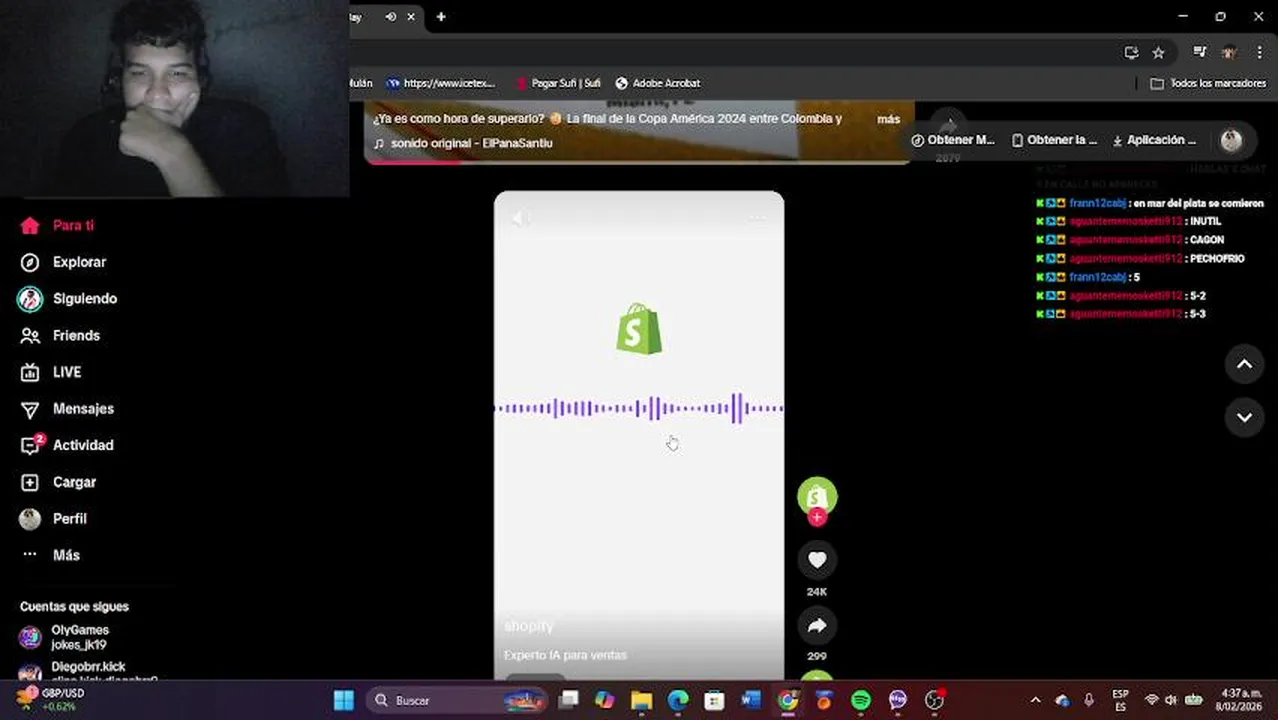The width and height of the screenshot is (1278, 720).
Task: Mute the browser tab via speaker icon
Action: pyautogui.click(x=391, y=16)
